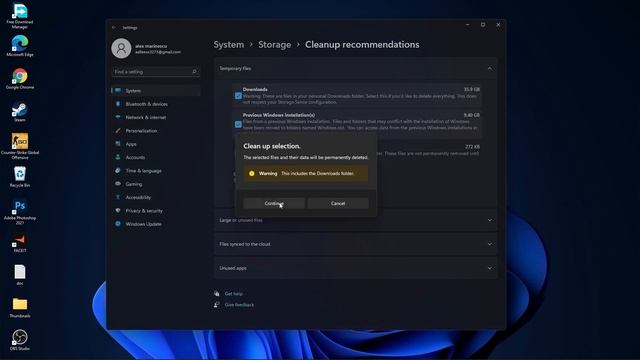Click the Cleanup recommendations heading
Image resolution: width=640 pixels, height=360 pixels.
362,44
